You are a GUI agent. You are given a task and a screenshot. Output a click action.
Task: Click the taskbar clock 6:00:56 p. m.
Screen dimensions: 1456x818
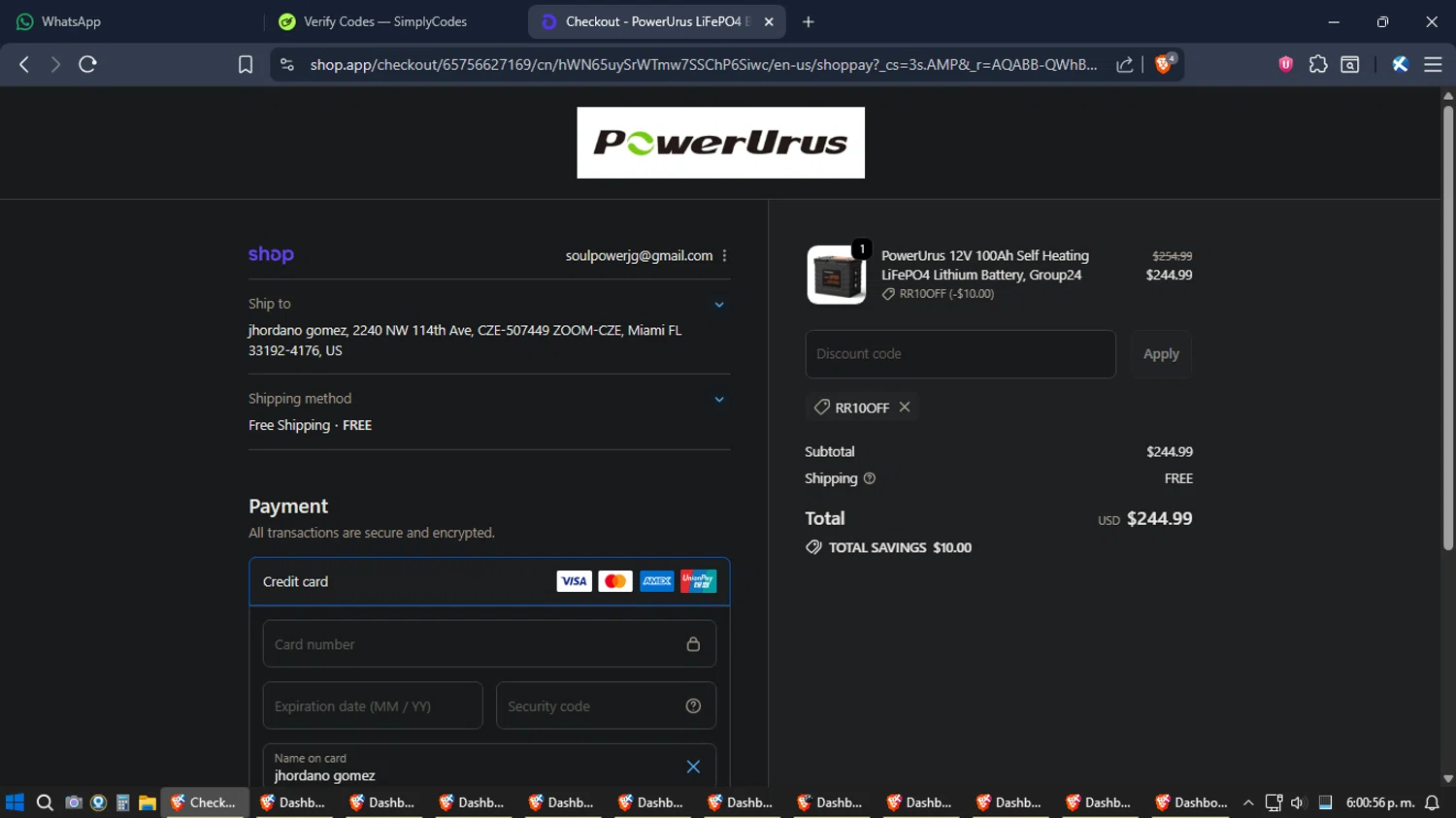[1379, 802]
